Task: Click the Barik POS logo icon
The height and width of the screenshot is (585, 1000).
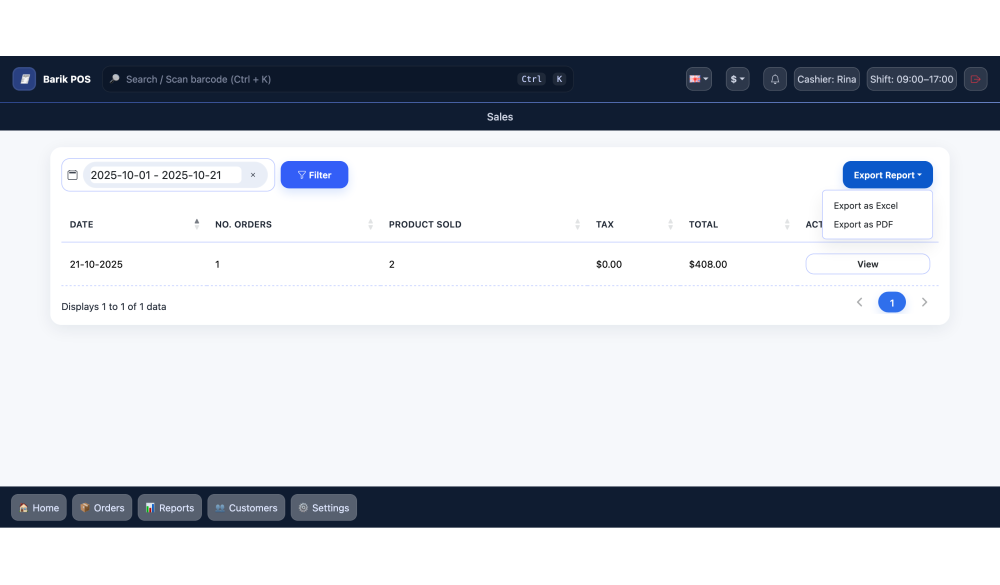Action: coord(24,79)
